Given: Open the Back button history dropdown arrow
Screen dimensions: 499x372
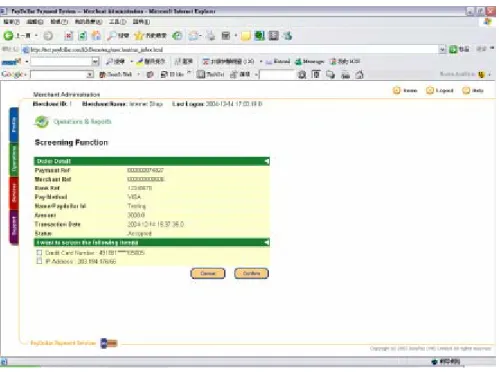Looking at the screenshot, I should (x=36, y=36).
